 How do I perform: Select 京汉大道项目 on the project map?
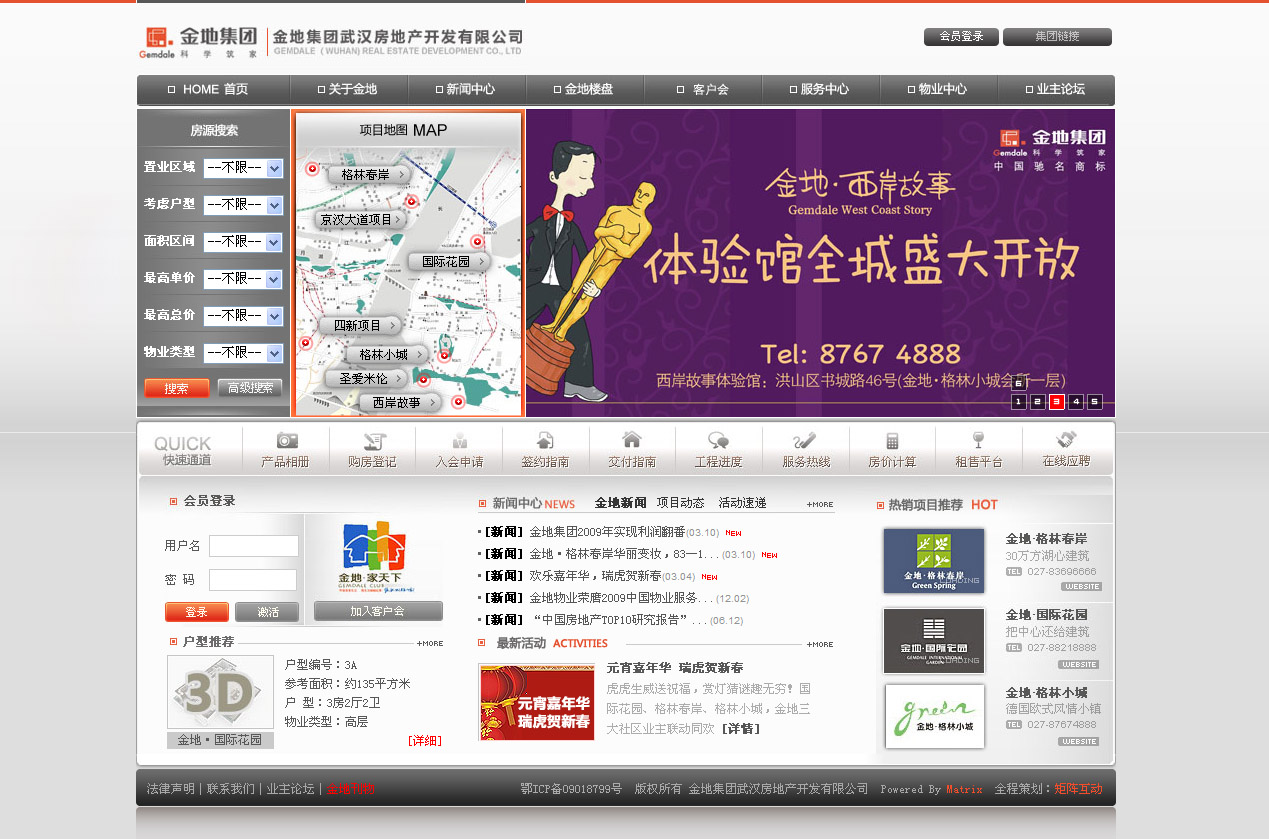click(x=361, y=219)
